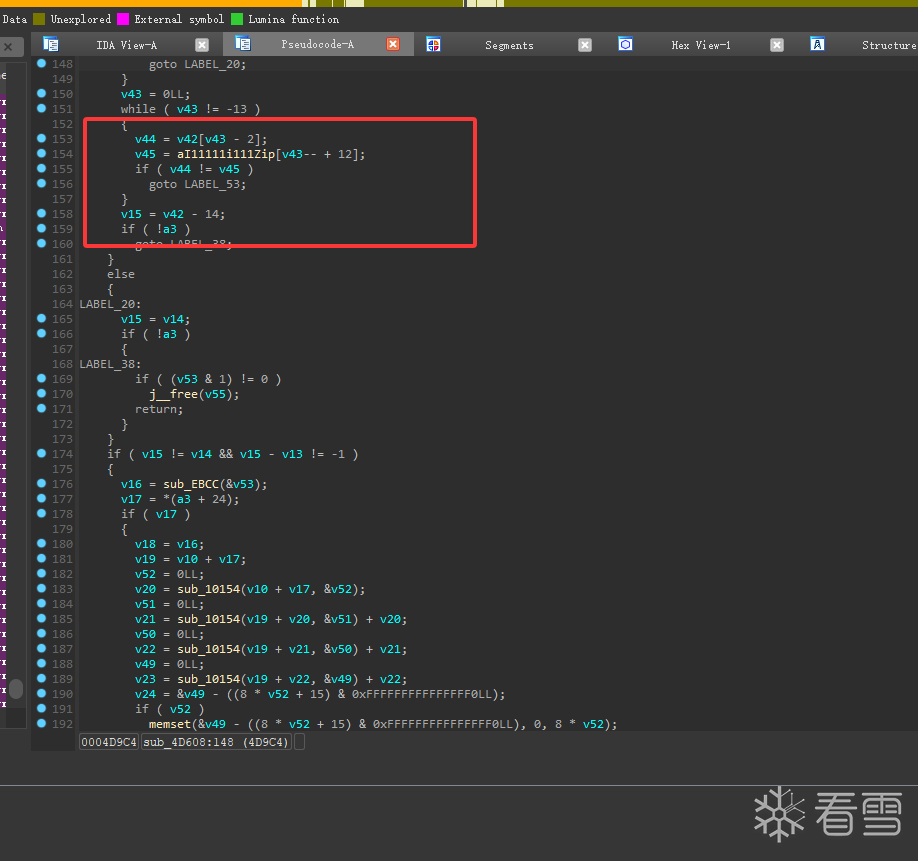Close the Segments tab
This screenshot has width=918, height=861.
pos(585,45)
